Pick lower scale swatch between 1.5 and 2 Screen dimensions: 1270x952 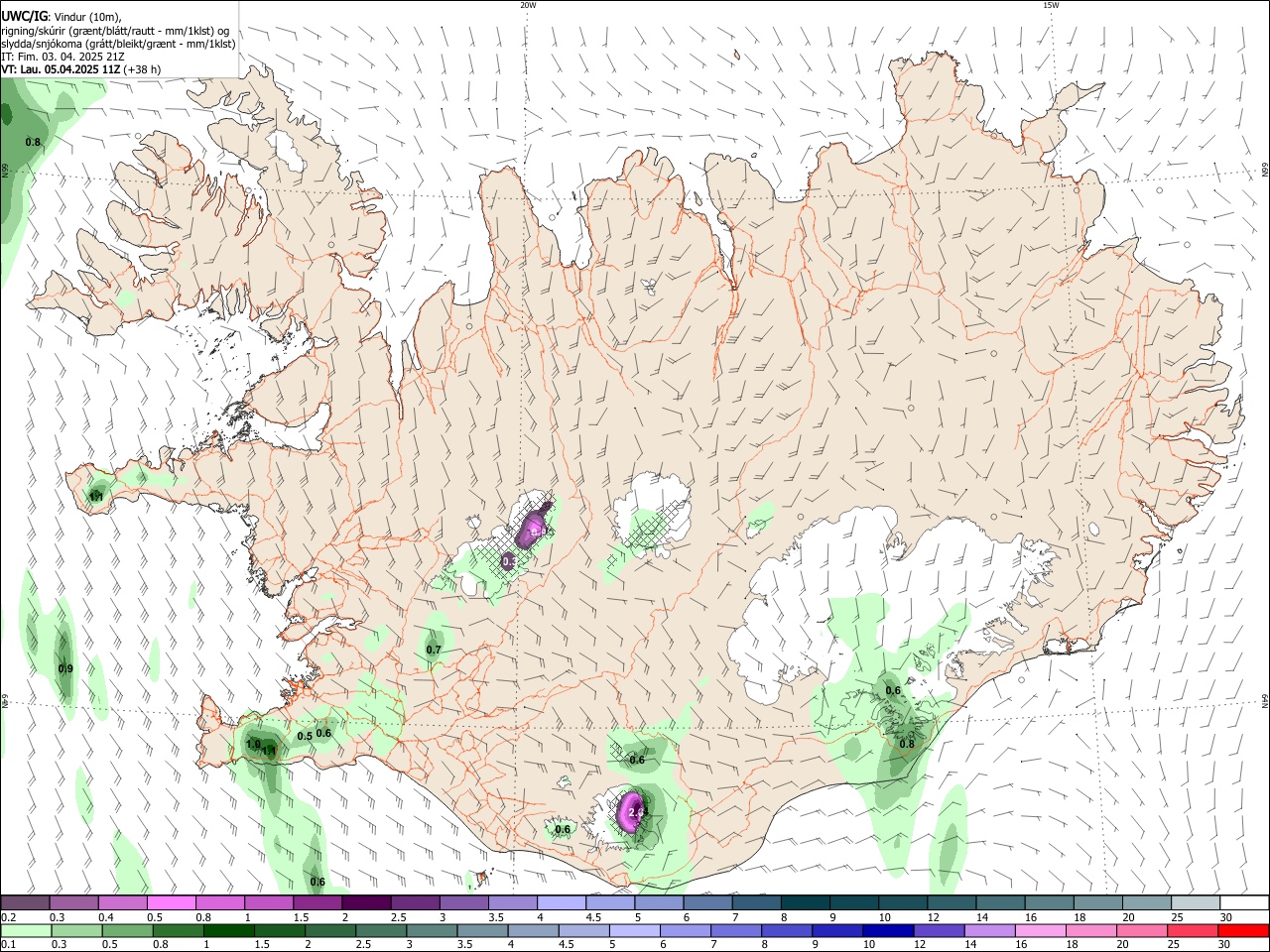[x=280, y=931]
